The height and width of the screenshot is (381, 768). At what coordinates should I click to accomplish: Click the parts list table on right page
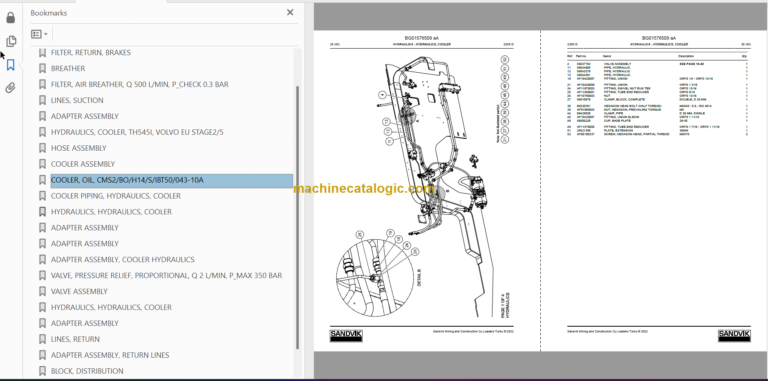657,95
